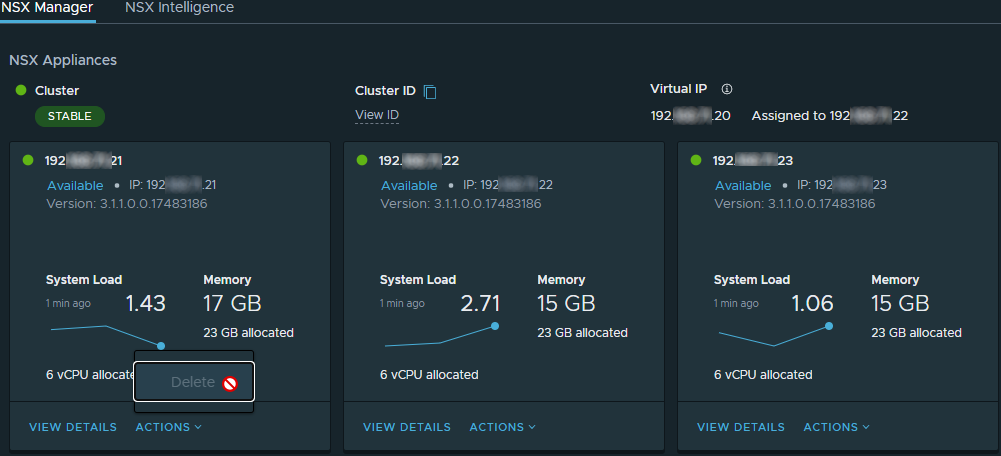Click the Cluster ID label
Viewport: 1001px width, 456px height.
pyautogui.click(x=386, y=91)
